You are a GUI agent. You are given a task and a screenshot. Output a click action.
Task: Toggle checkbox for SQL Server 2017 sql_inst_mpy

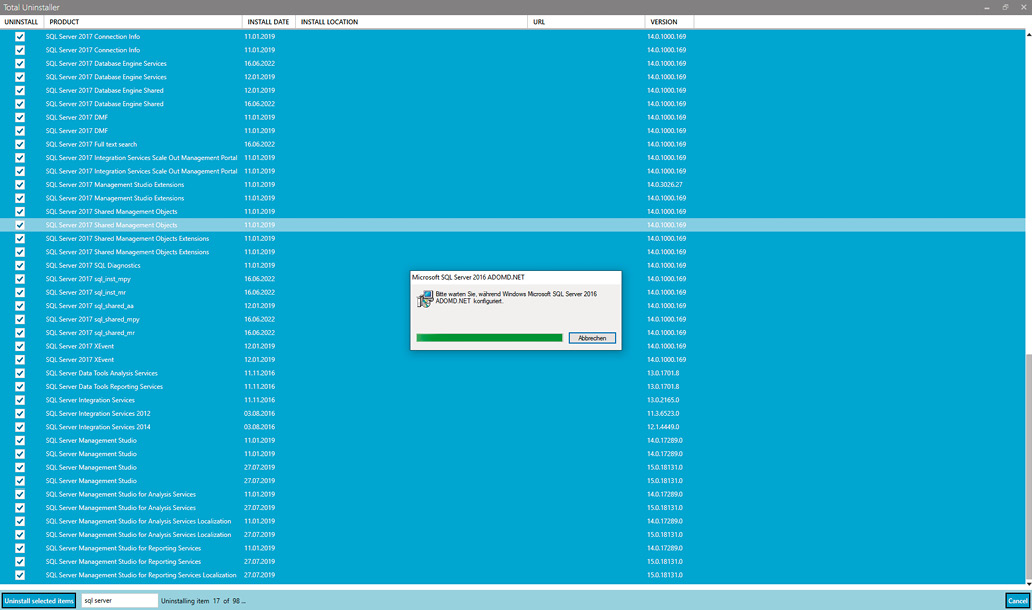(x=20, y=279)
